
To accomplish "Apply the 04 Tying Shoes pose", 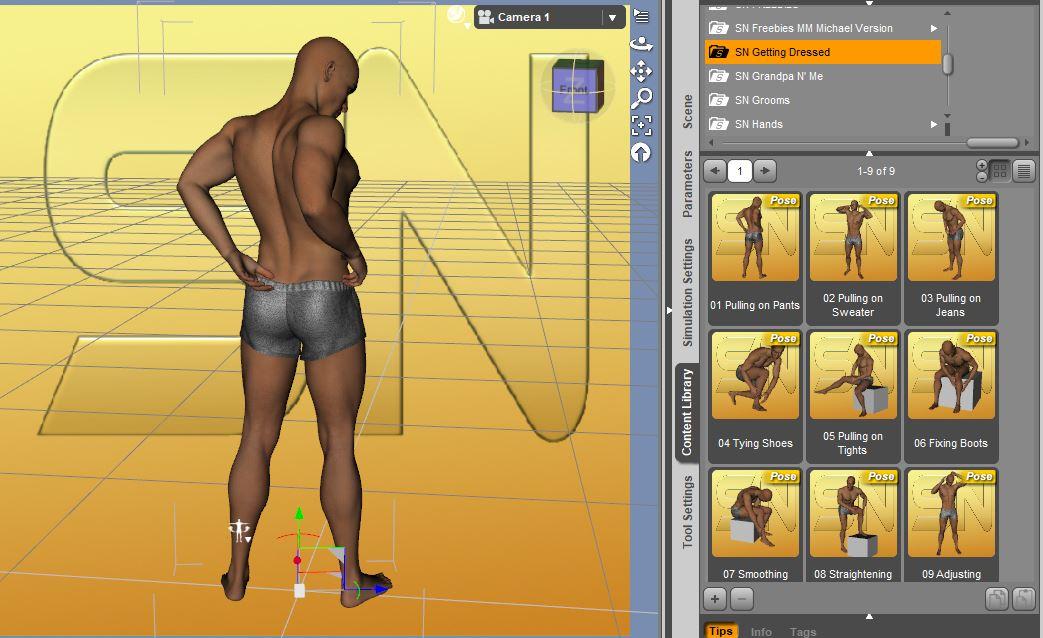I will tap(755, 396).
